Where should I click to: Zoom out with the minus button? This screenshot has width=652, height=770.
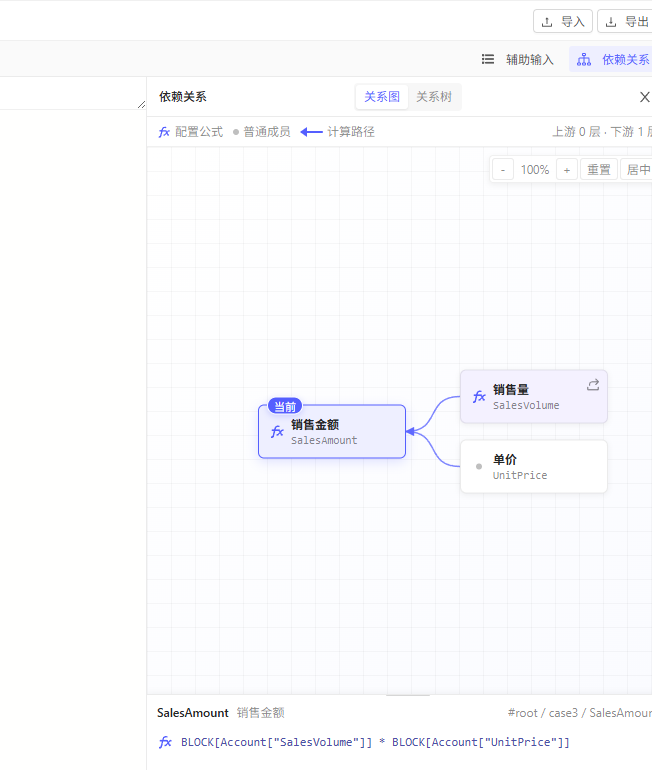tap(503, 170)
